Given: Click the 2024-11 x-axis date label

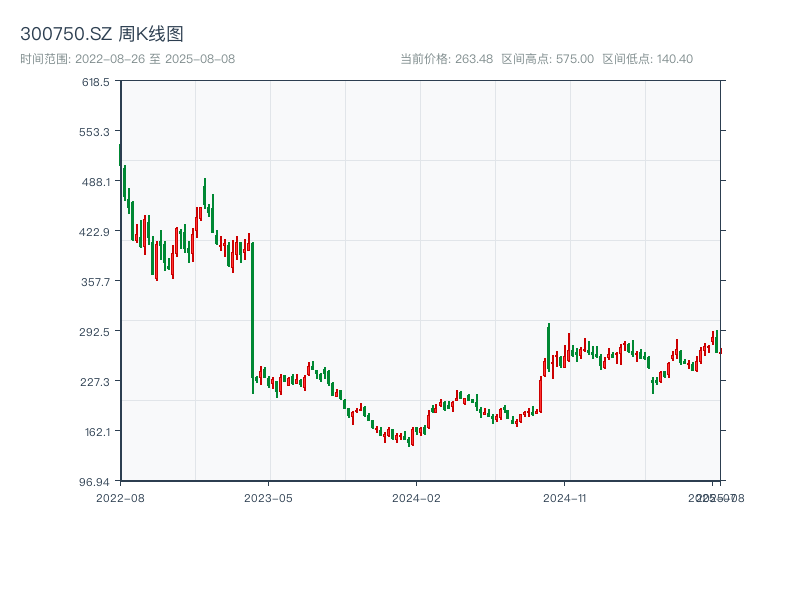Looking at the screenshot, I should tap(566, 497).
